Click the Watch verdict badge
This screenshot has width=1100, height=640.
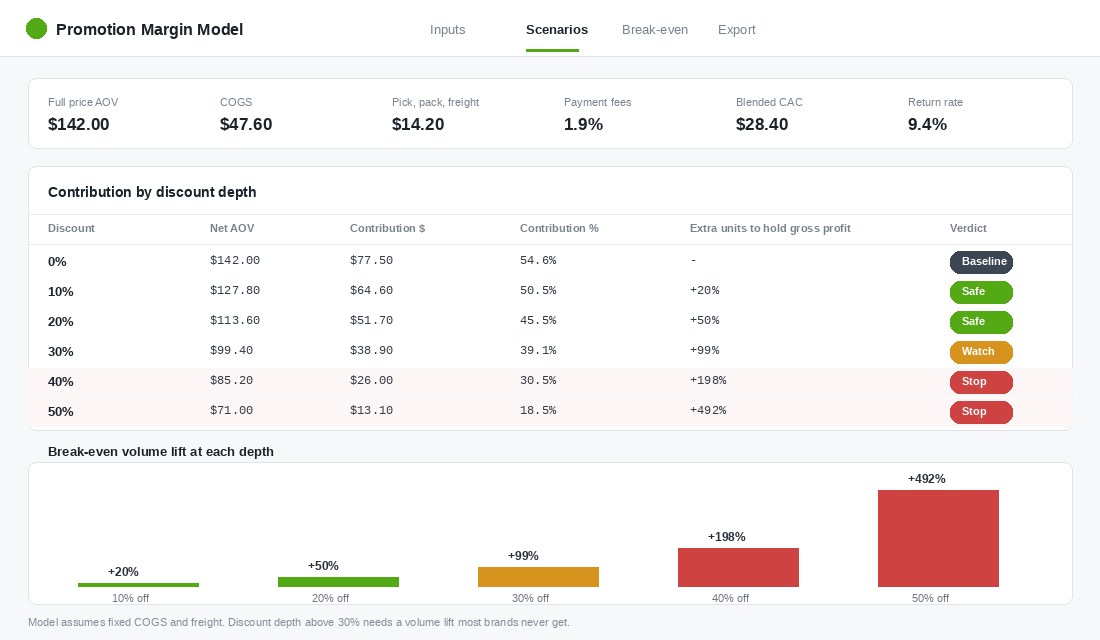[x=981, y=352]
